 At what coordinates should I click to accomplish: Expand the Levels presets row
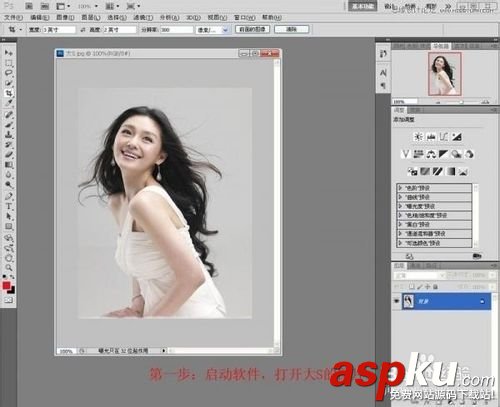(x=434, y=188)
